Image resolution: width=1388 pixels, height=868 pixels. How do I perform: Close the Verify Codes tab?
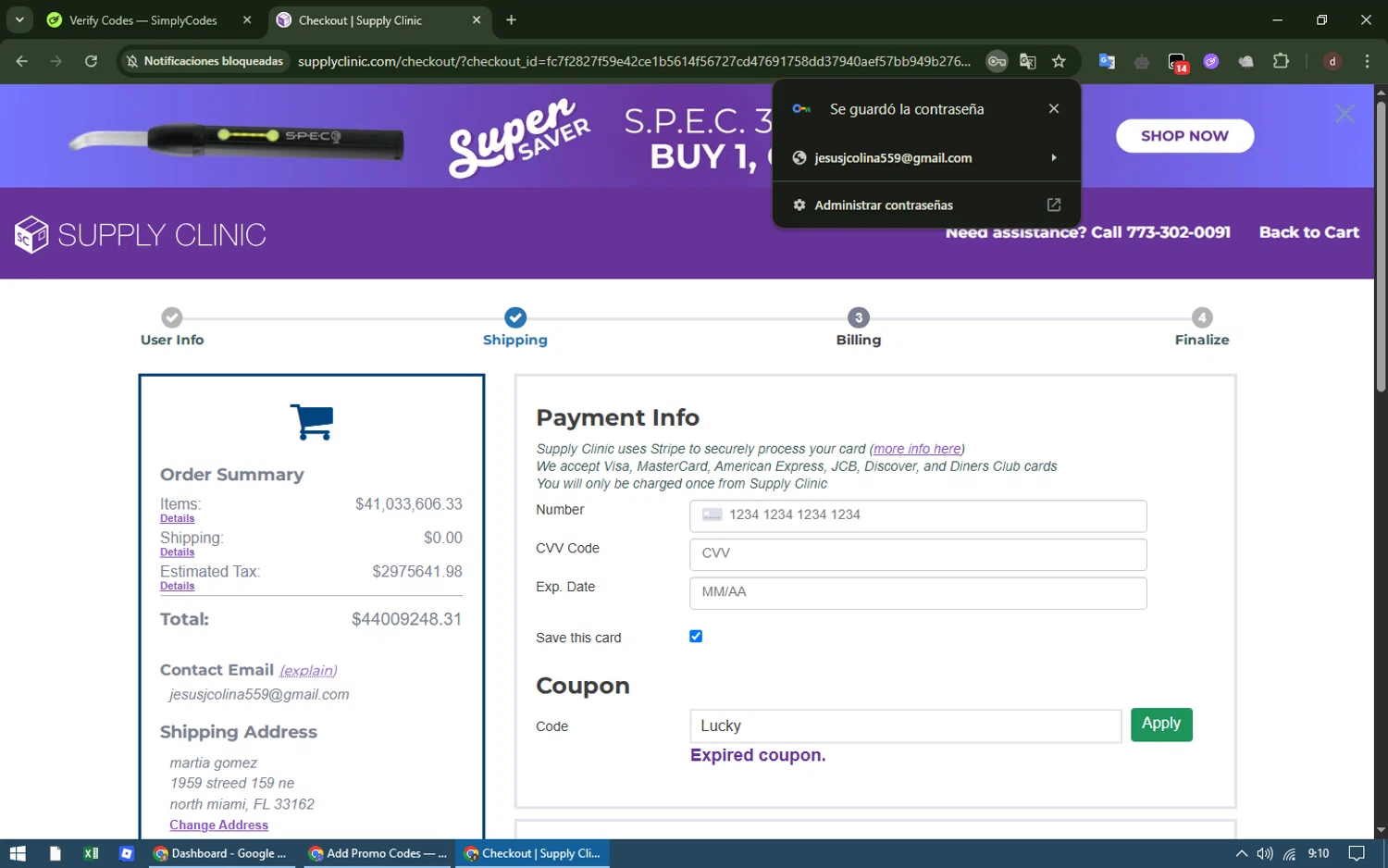[x=247, y=19]
